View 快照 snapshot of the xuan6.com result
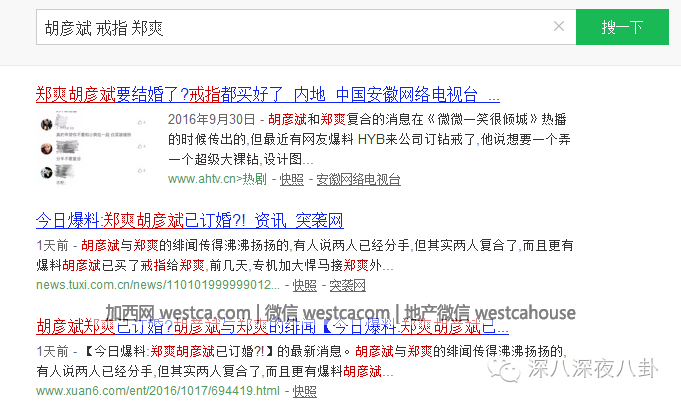 tap(304, 391)
